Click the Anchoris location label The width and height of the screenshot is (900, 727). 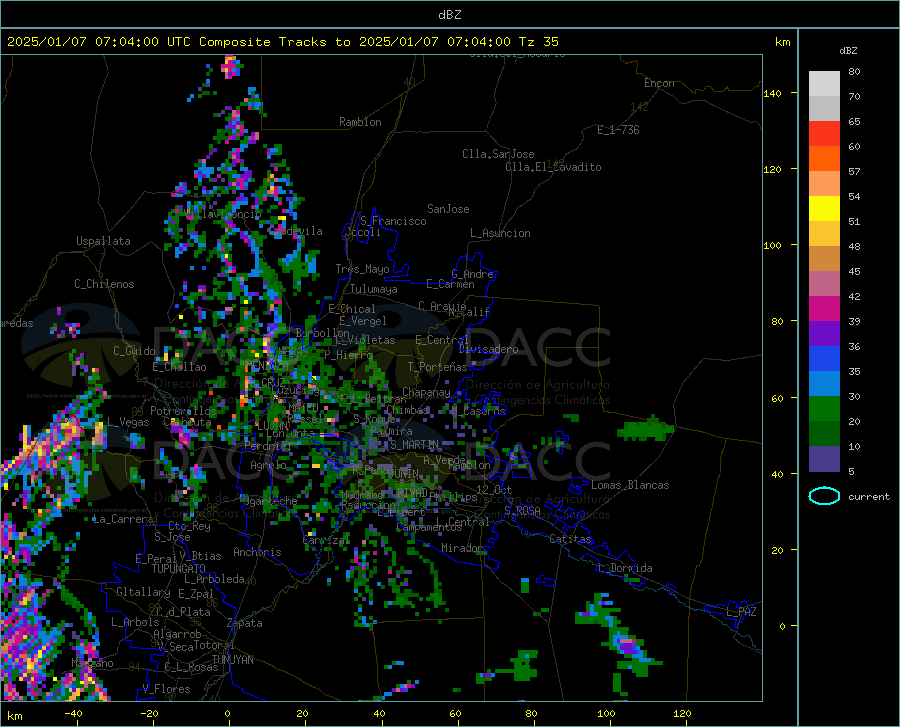click(x=257, y=552)
